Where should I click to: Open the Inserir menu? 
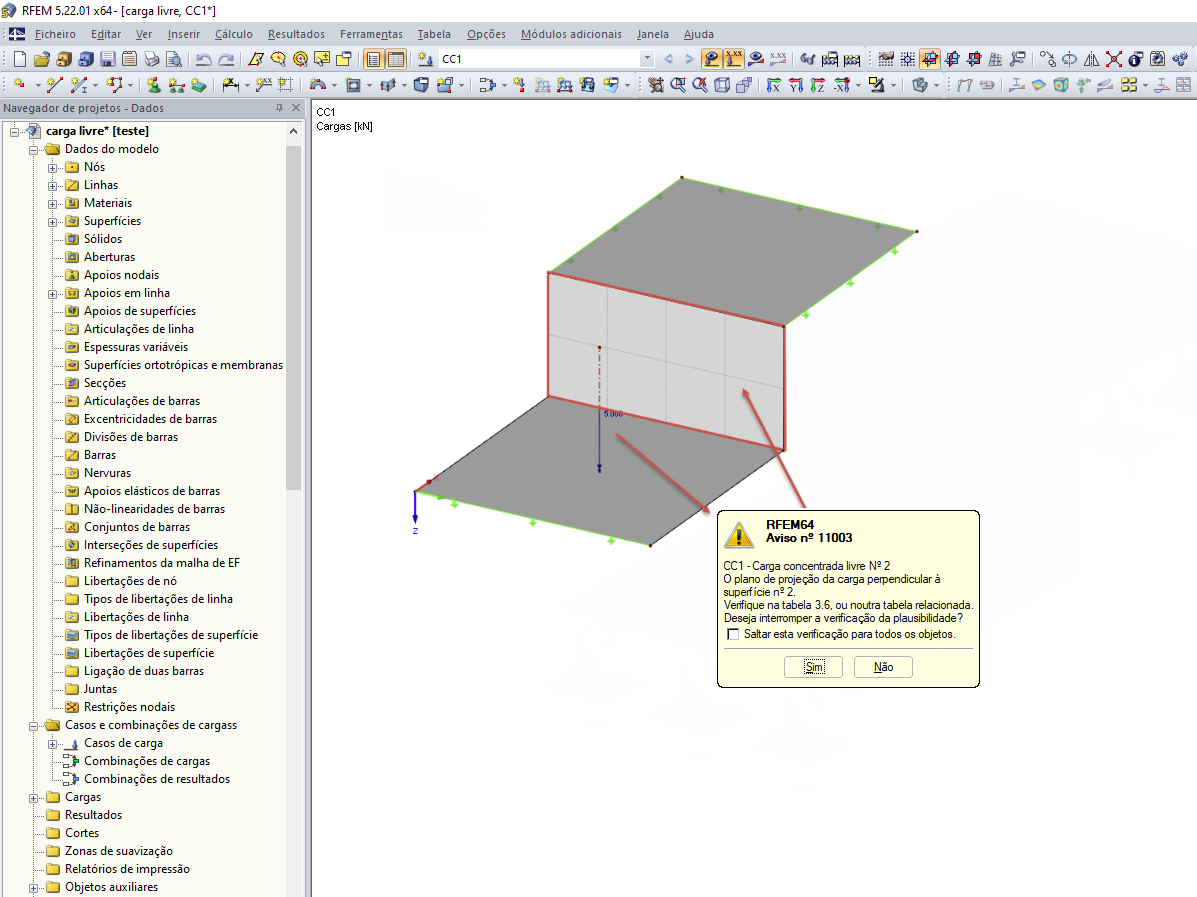point(184,34)
